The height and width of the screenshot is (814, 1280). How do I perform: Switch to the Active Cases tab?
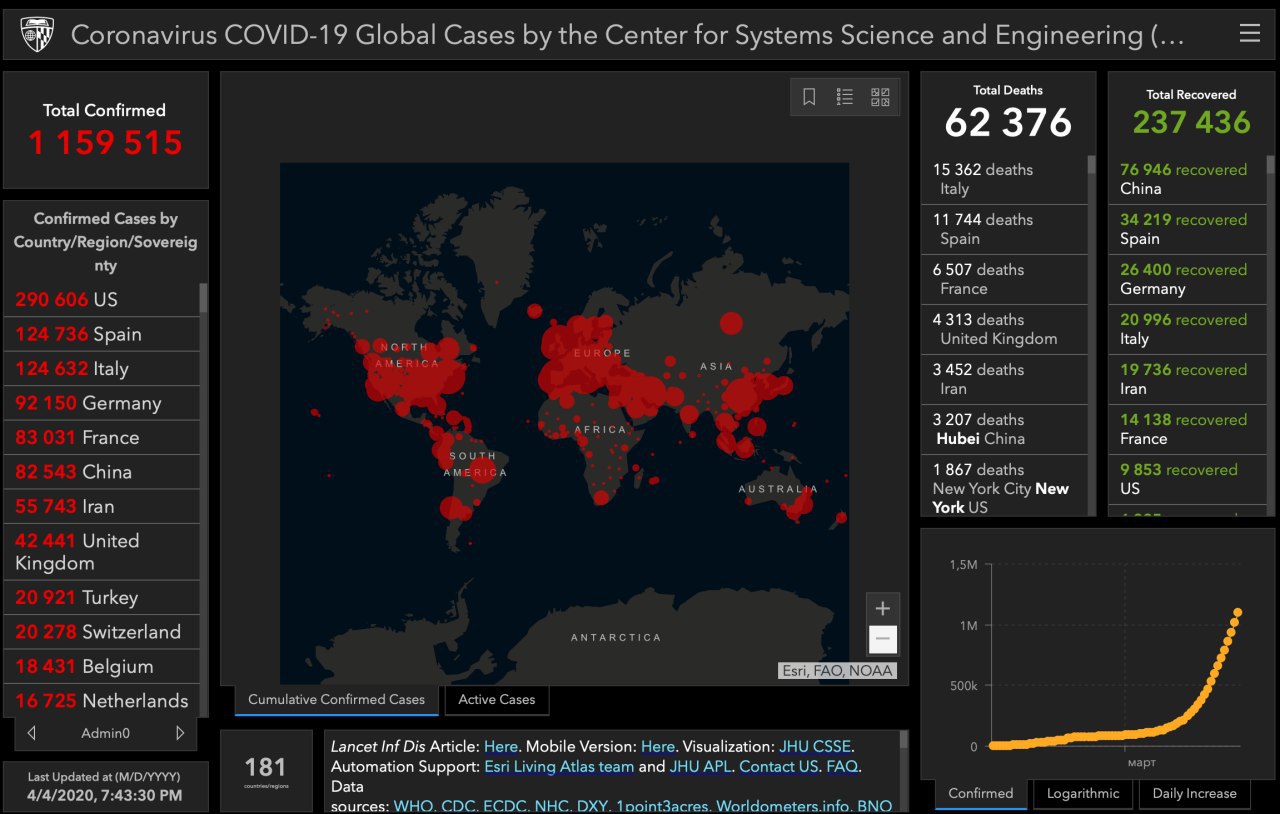pyautogui.click(x=496, y=700)
